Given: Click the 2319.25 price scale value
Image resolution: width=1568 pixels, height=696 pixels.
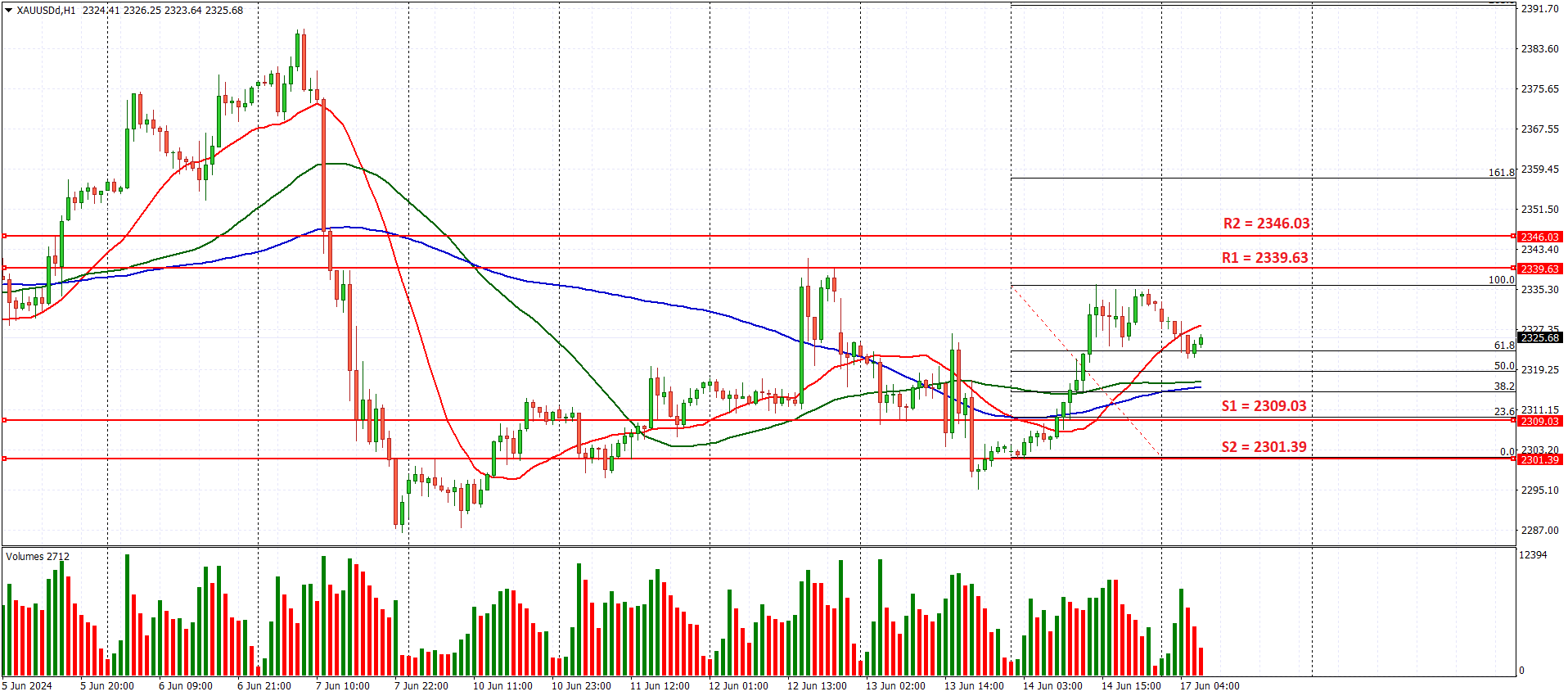Looking at the screenshot, I should click(1539, 370).
